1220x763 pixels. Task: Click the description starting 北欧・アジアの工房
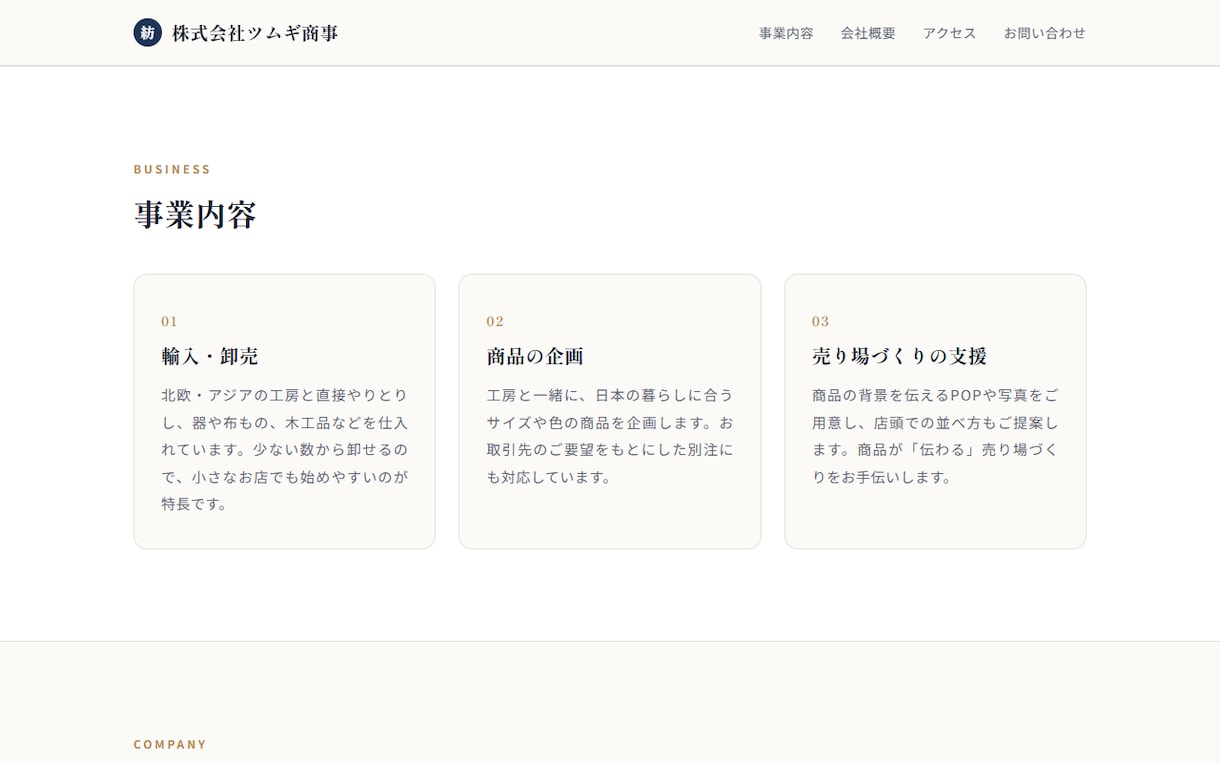(285, 450)
